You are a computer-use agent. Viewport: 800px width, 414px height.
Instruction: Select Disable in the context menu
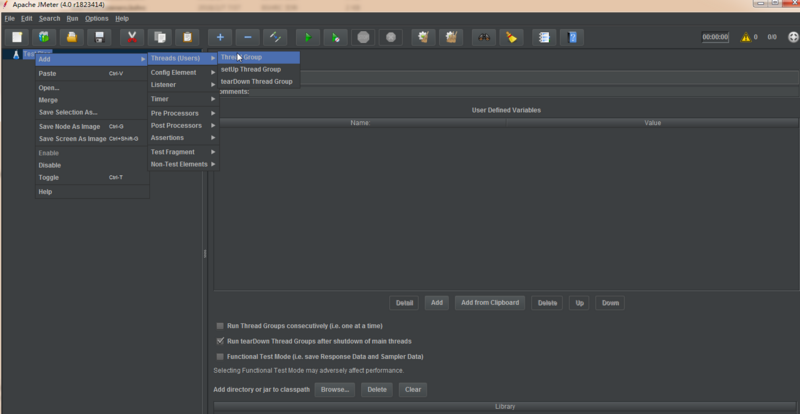point(92,165)
